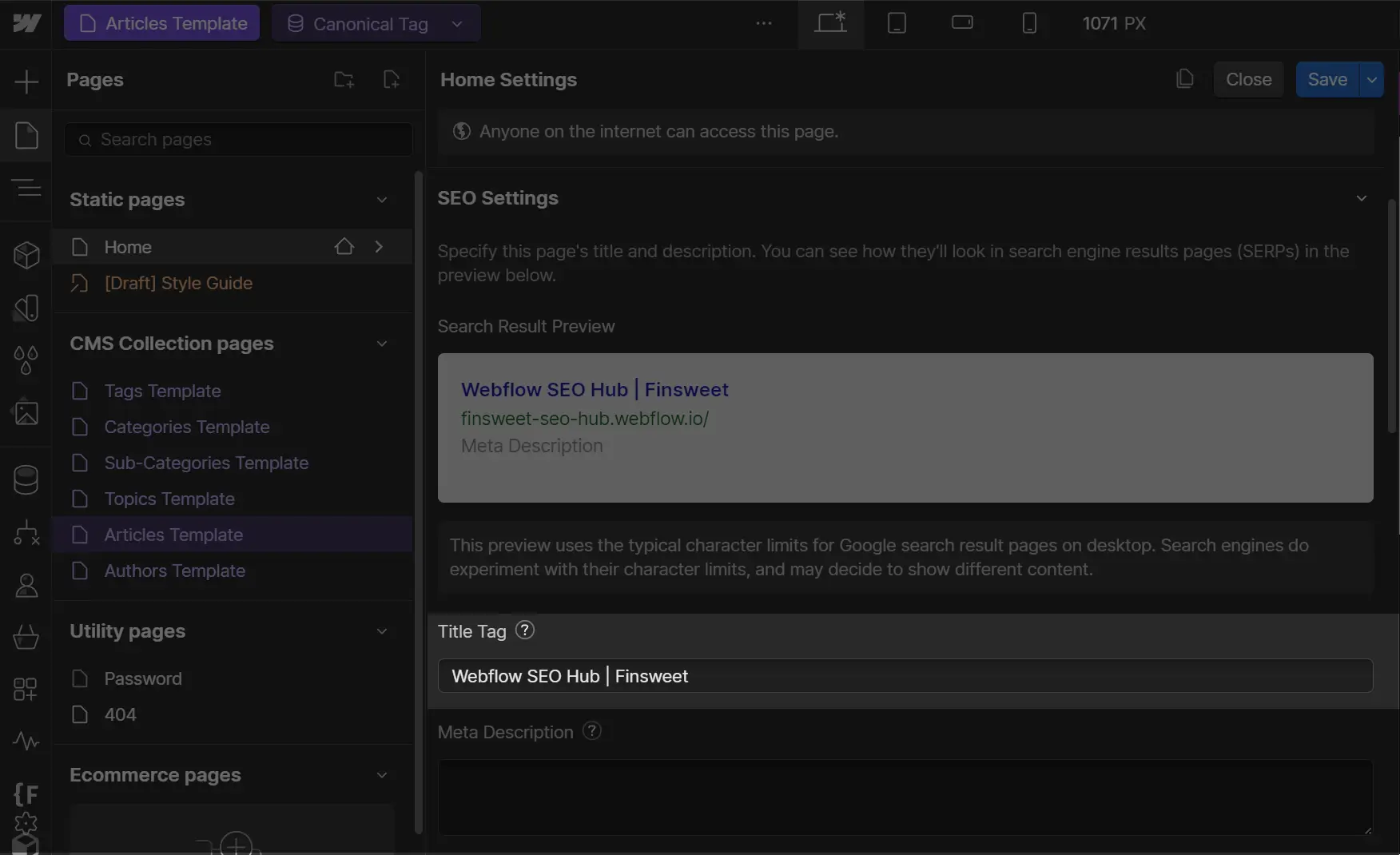Open the Assets image panel
The height and width of the screenshot is (855, 1400).
point(26,413)
